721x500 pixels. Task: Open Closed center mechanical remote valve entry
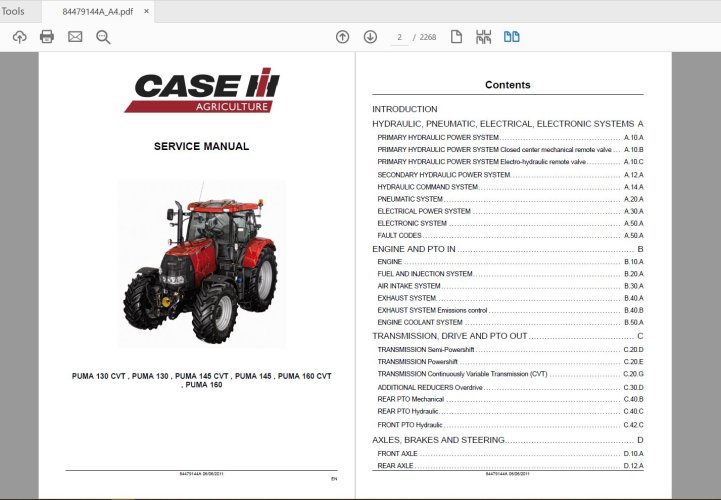tap(510, 149)
